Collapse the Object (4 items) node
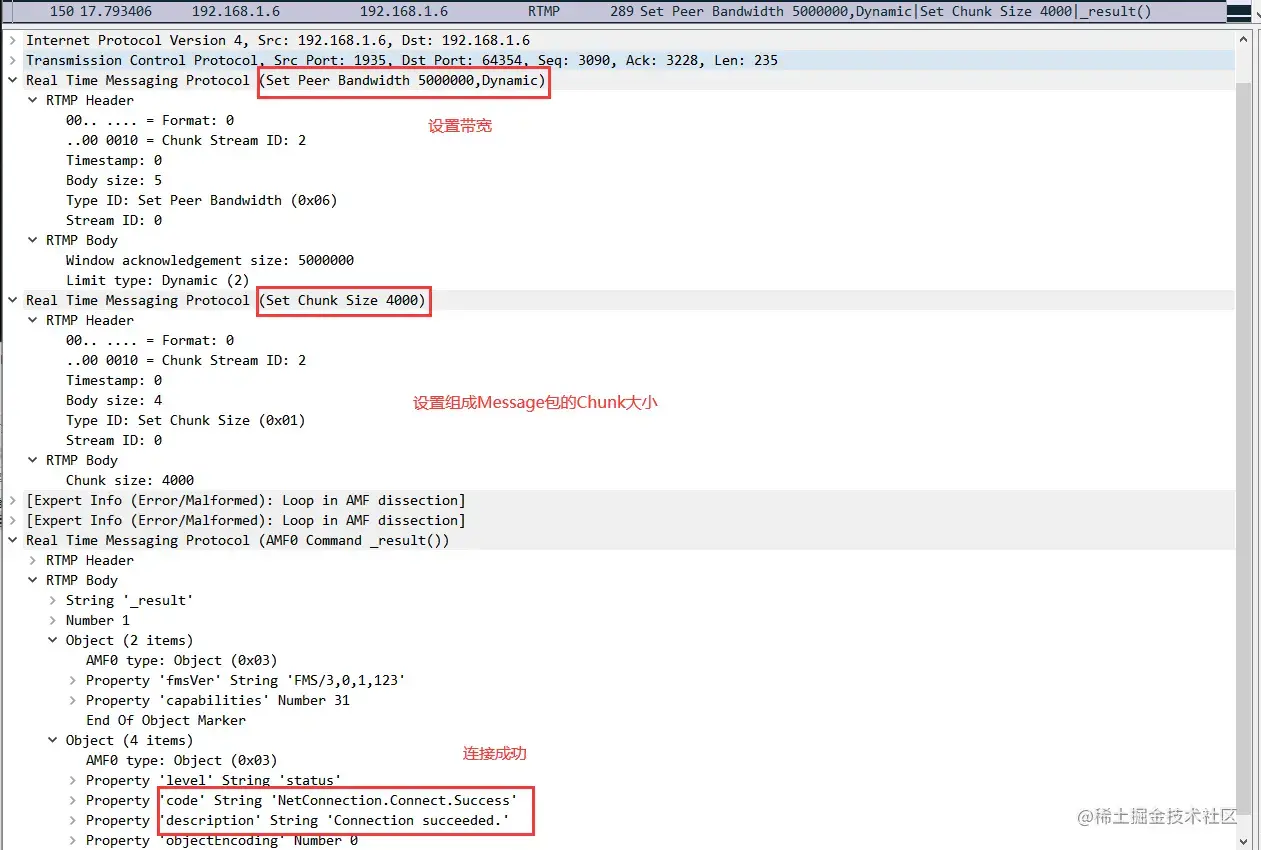This screenshot has width=1261, height=850. click(53, 740)
